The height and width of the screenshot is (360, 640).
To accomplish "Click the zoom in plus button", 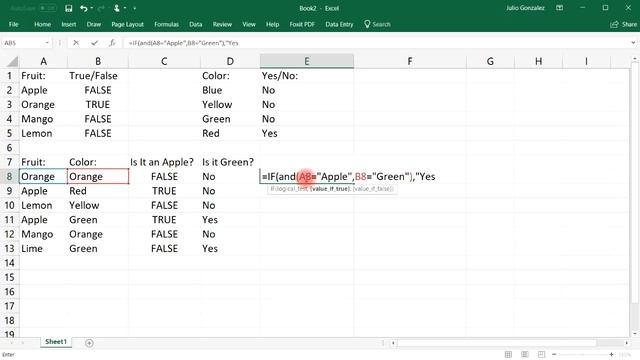I will [x=611, y=354].
